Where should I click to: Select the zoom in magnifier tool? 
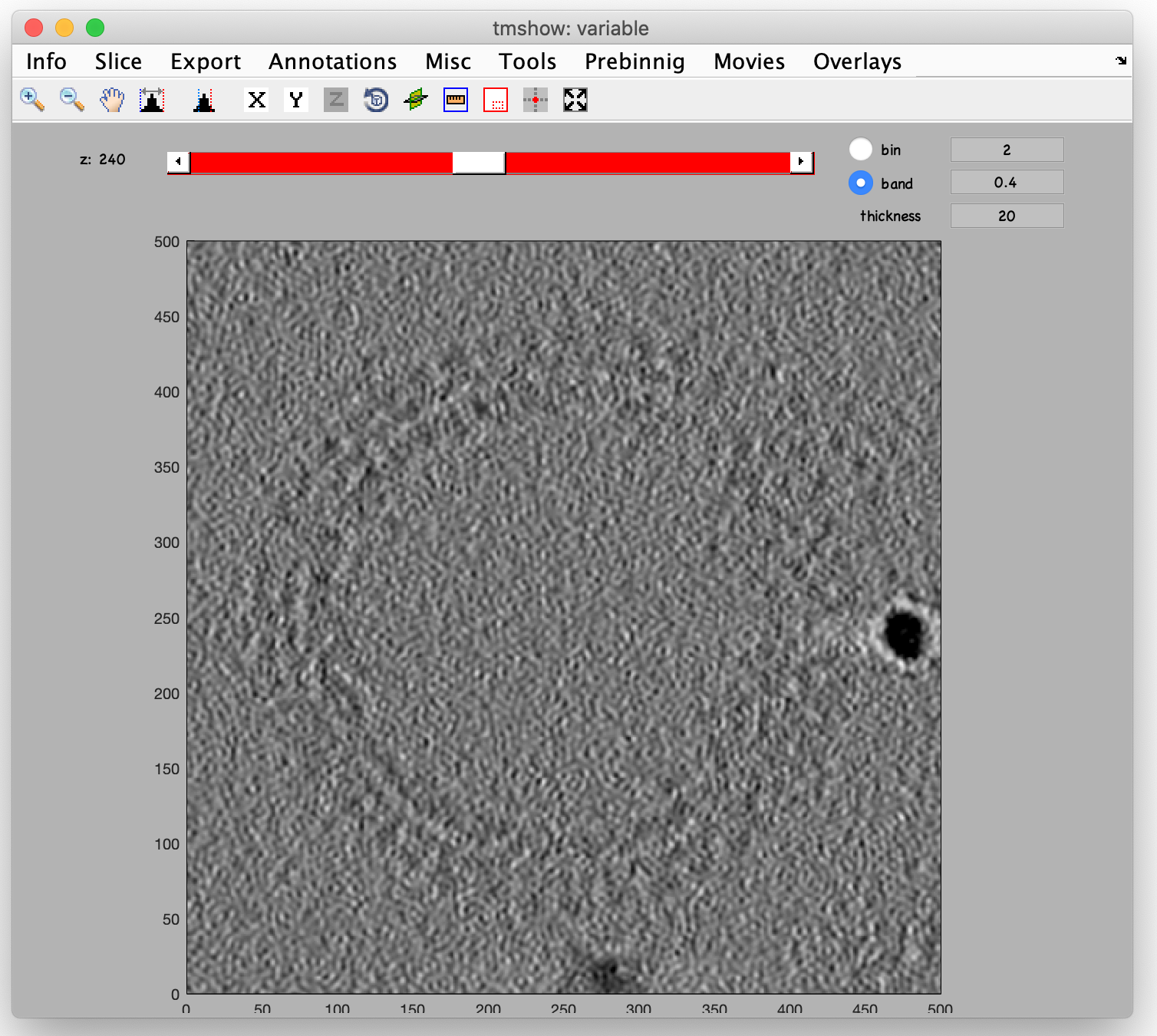(32, 100)
